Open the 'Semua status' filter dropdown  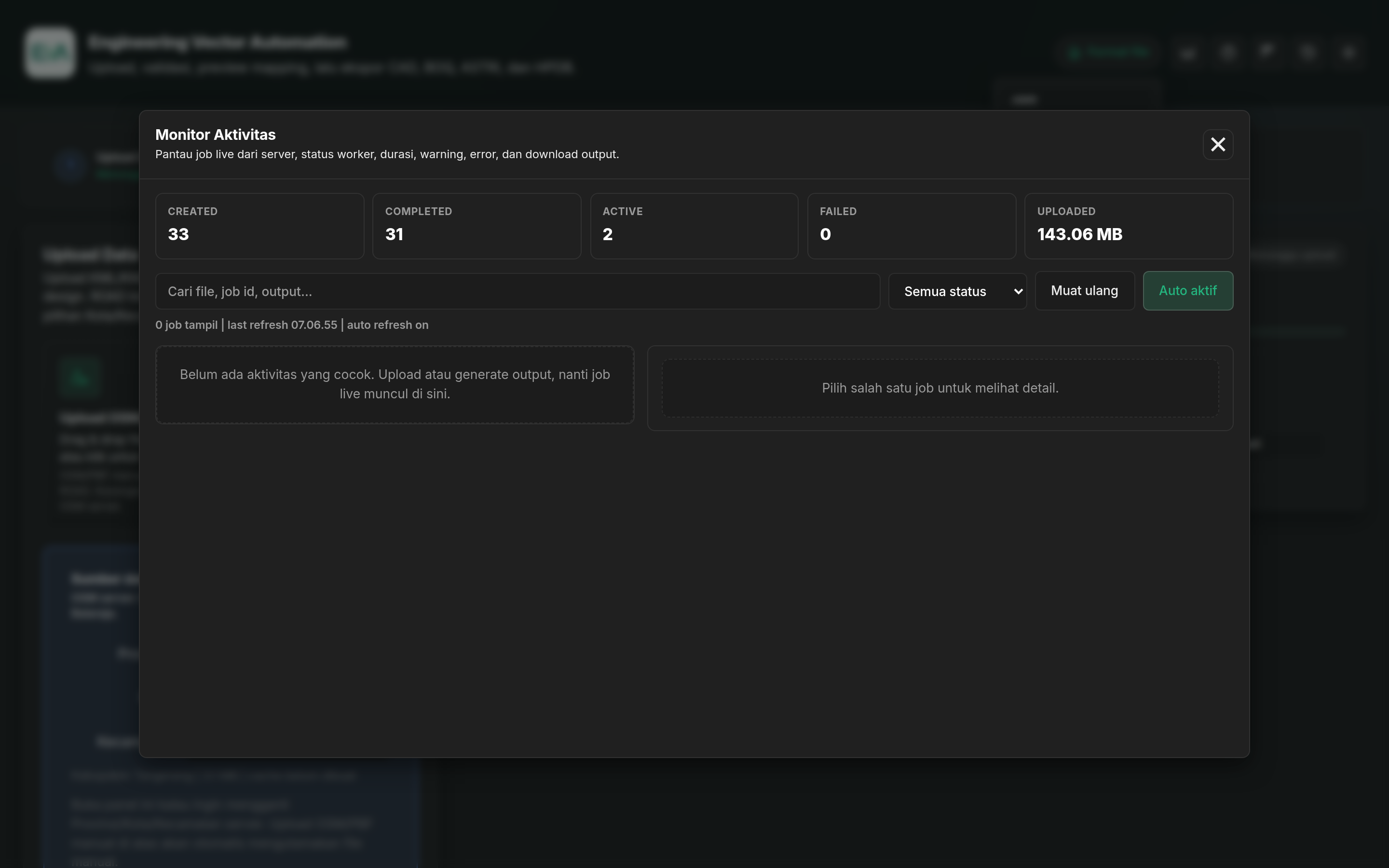click(x=957, y=291)
